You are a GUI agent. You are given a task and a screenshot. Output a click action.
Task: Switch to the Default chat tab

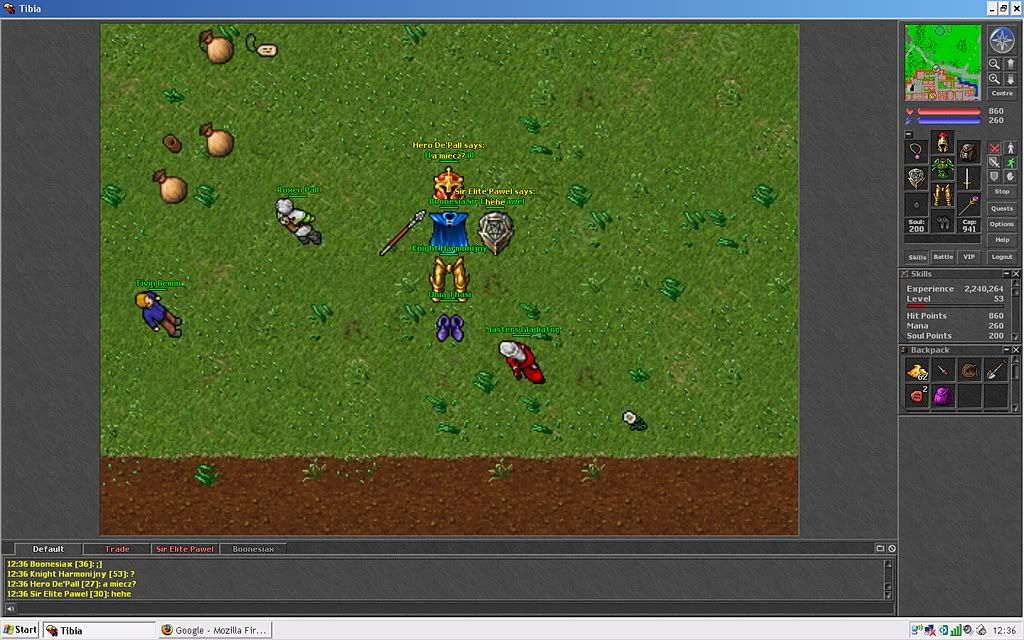coord(48,549)
